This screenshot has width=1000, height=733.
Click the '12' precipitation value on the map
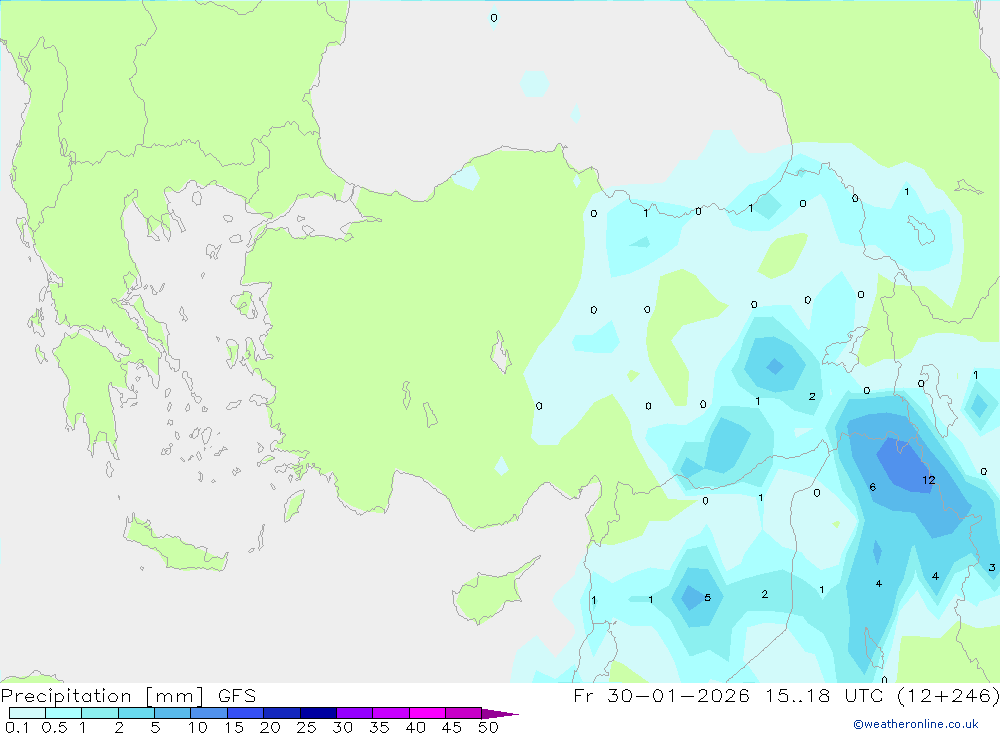[929, 480]
